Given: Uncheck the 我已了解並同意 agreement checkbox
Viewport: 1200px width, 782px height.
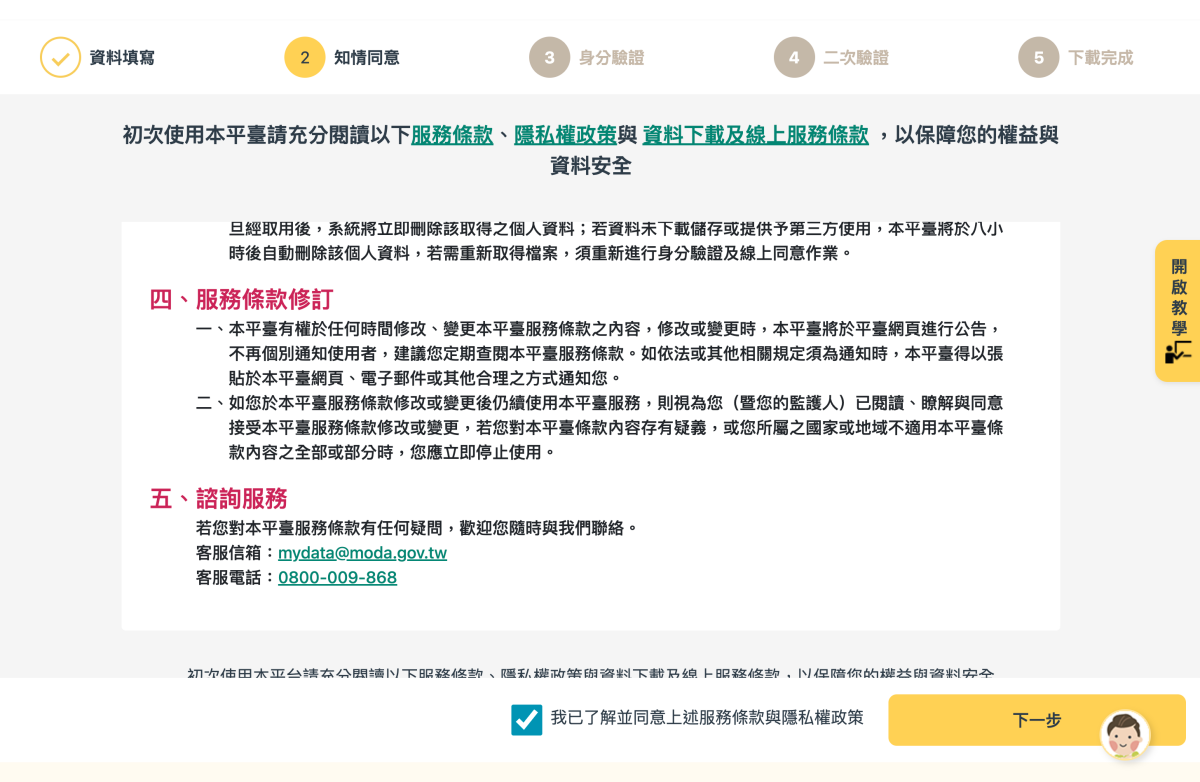Looking at the screenshot, I should (x=526, y=719).
